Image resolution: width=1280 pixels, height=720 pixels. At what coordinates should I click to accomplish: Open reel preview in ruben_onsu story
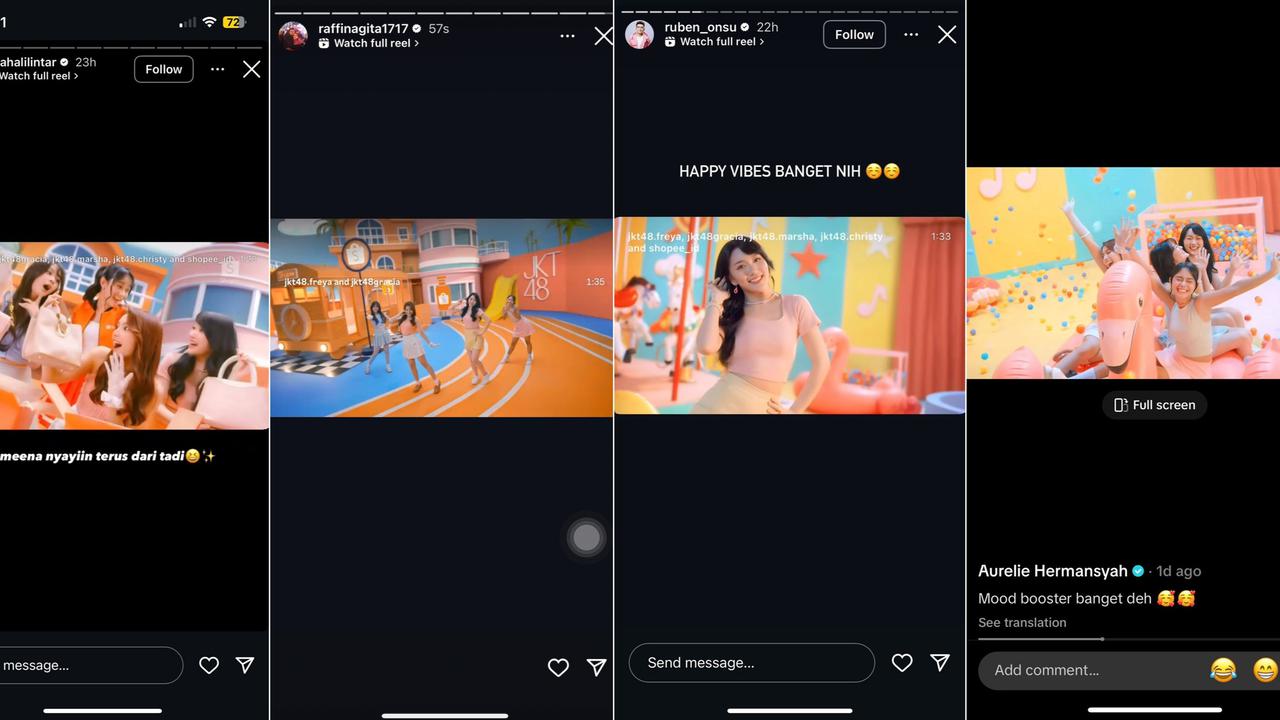click(790, 315)
